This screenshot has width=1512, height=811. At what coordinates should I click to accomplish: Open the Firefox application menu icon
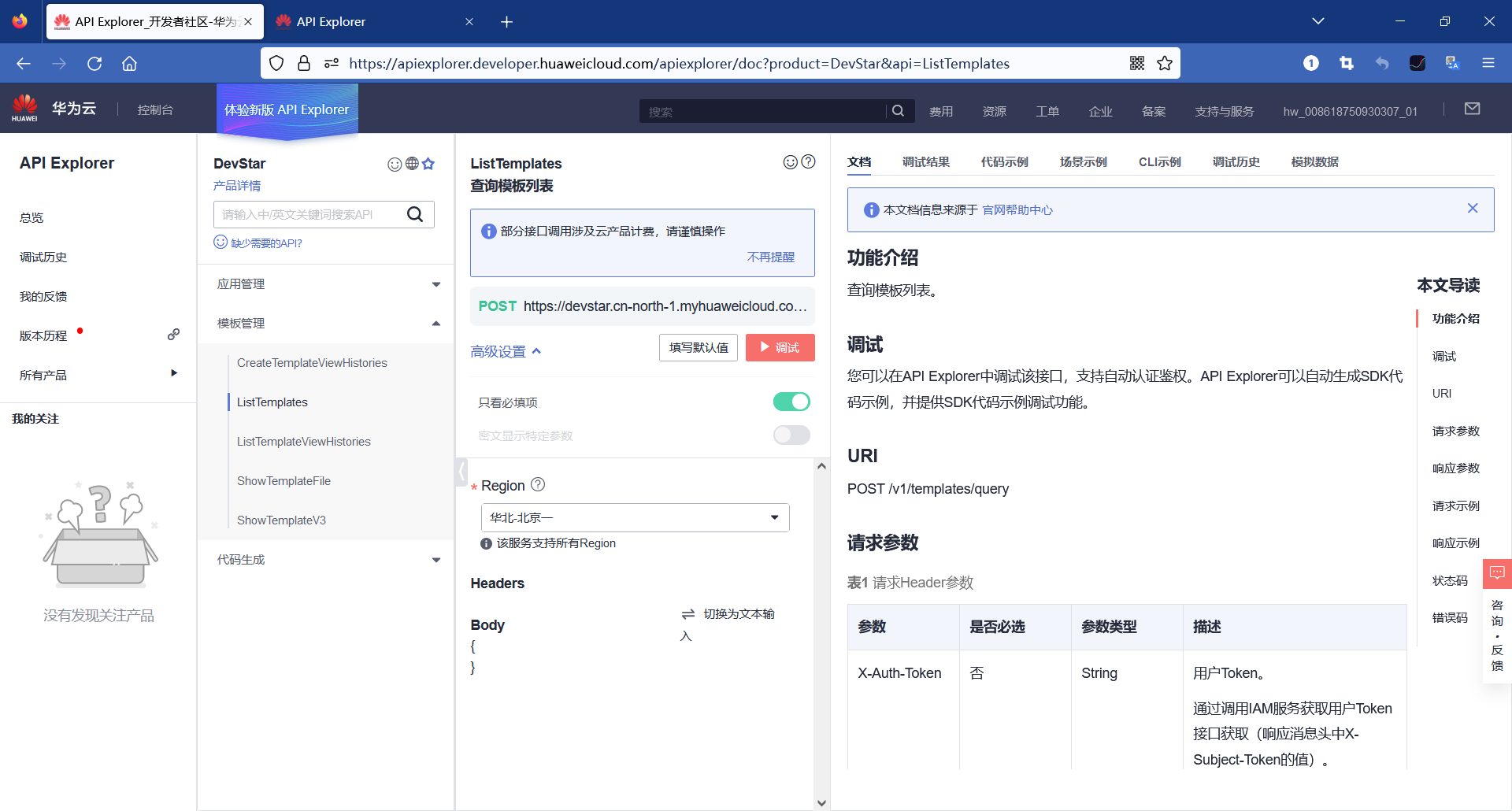click(x=1488, y=63)
